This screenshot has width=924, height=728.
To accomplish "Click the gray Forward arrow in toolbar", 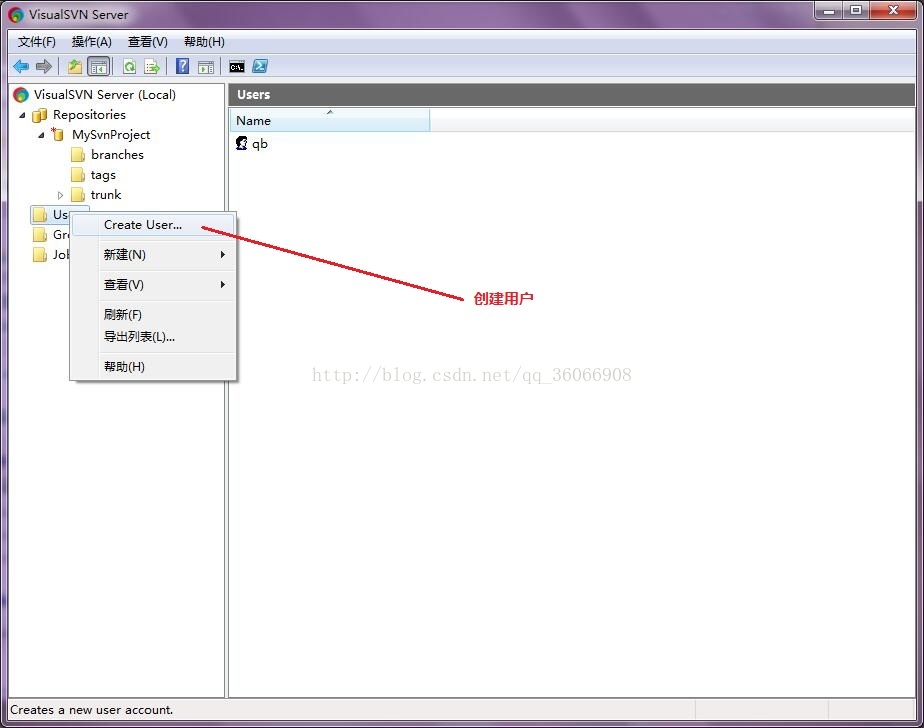I will pyautogui.click(x=44, y=67).
